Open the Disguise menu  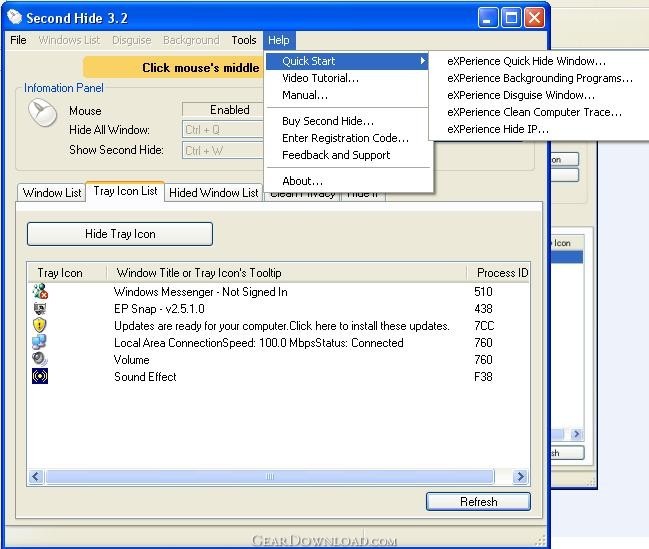pyautogui.click(x=132, y=40)
